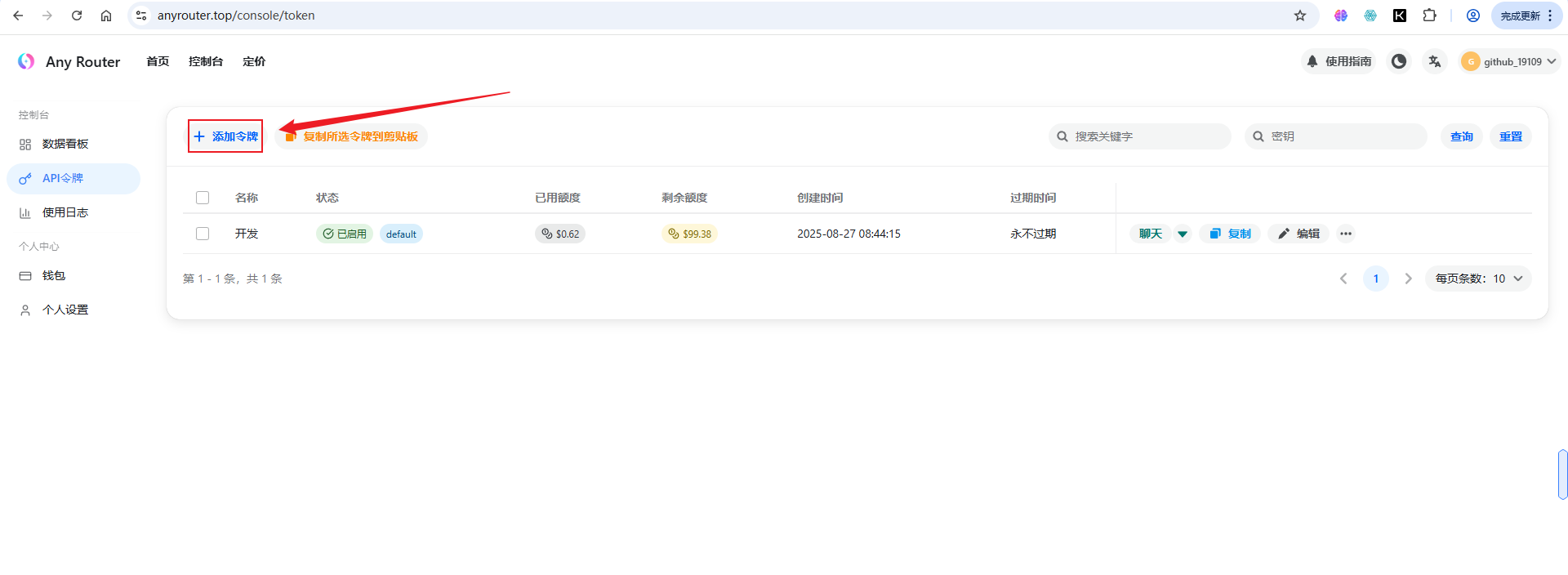Viewport: 1568px width, 575px height.
Task: Click 复制所选令牌到剪贴板 button
Action: click(351, 136)
